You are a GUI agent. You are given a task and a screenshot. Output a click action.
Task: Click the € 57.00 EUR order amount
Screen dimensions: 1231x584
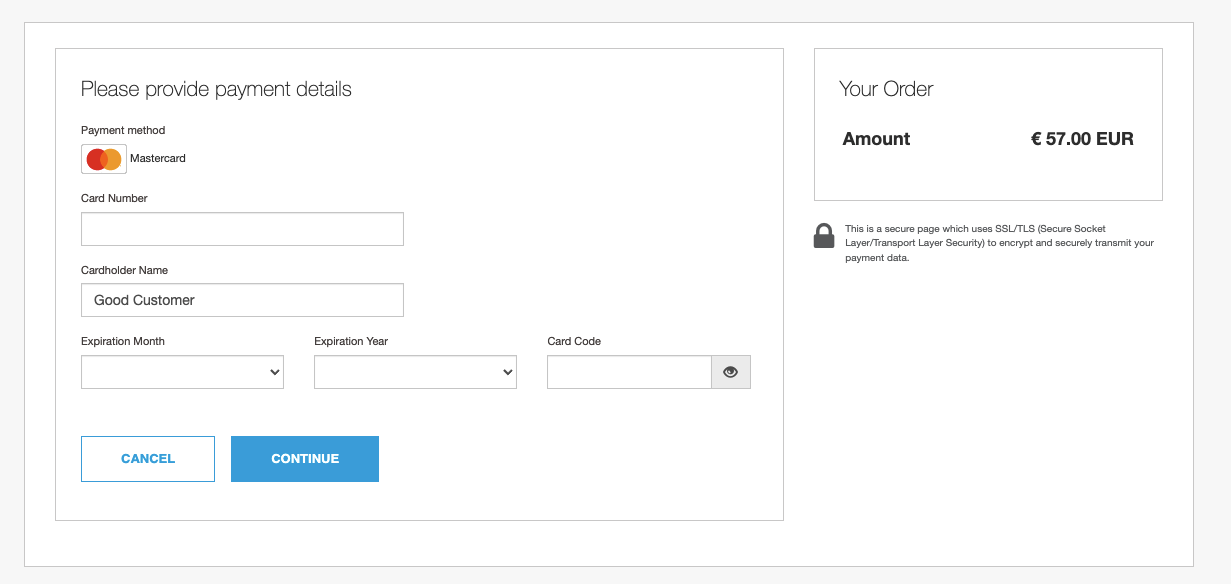click(1082, 139)
